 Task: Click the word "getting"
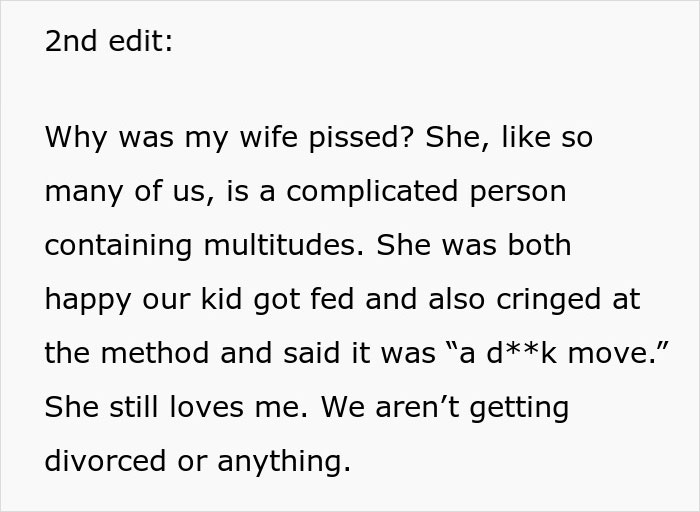pos(520,408)
